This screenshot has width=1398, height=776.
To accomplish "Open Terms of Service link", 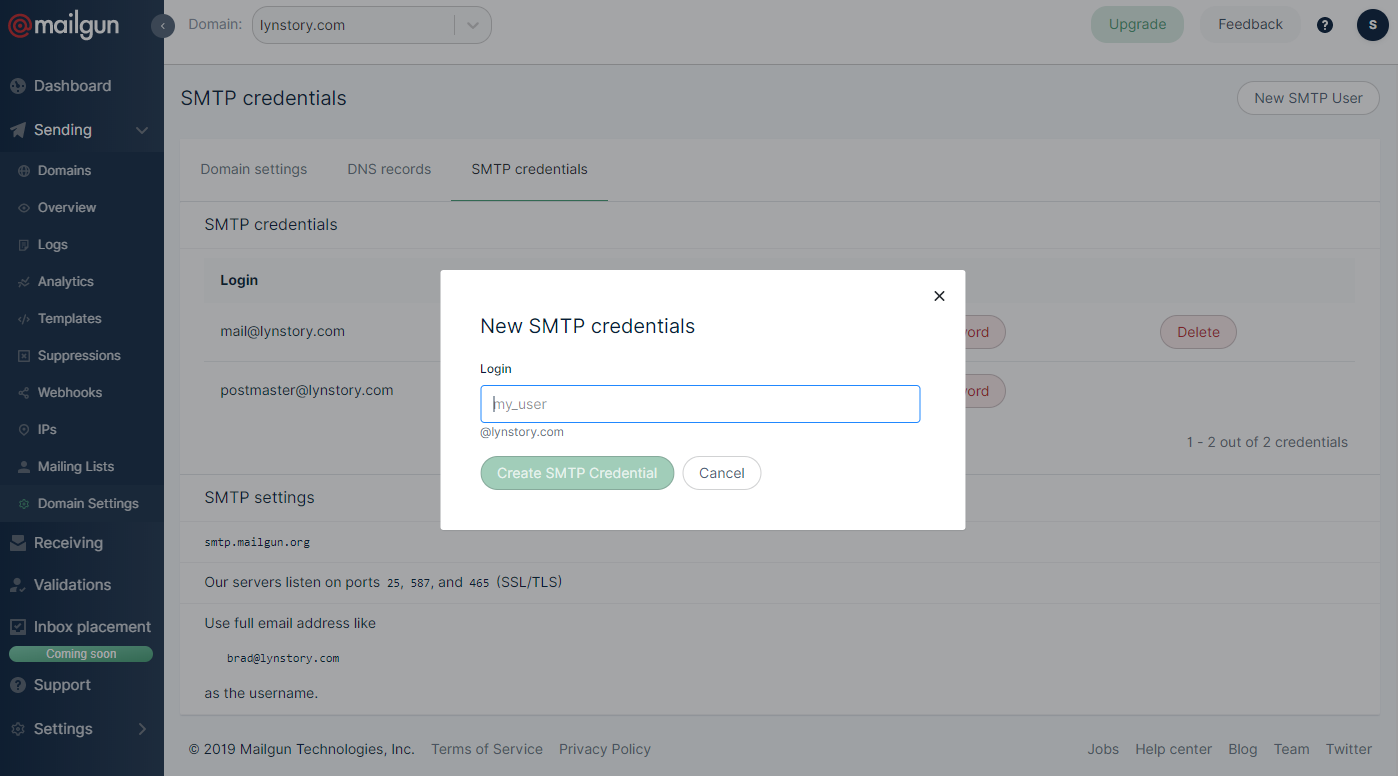I will [487, 749].
